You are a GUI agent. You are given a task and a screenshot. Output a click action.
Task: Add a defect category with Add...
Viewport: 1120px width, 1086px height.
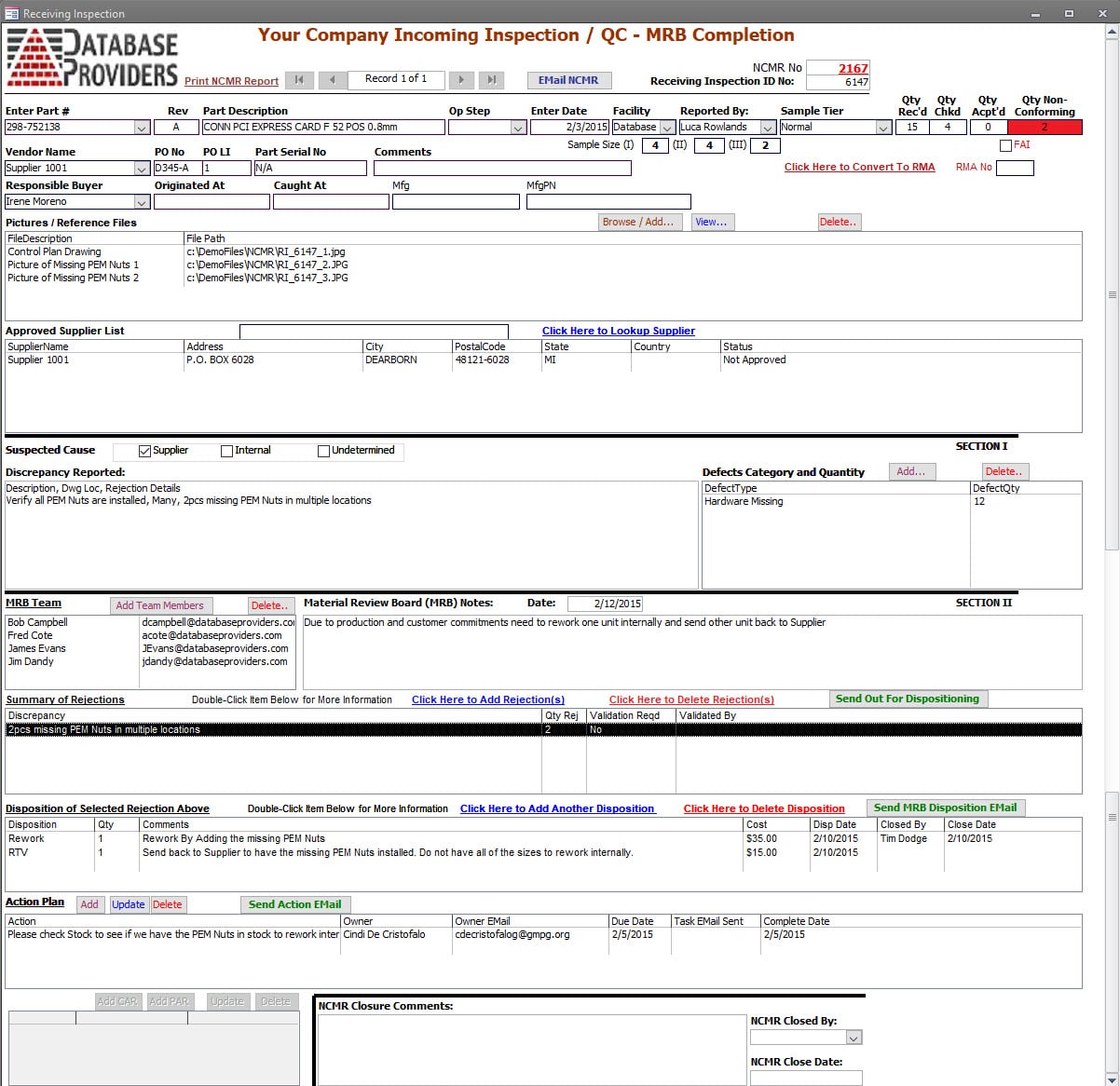(911, 471)
